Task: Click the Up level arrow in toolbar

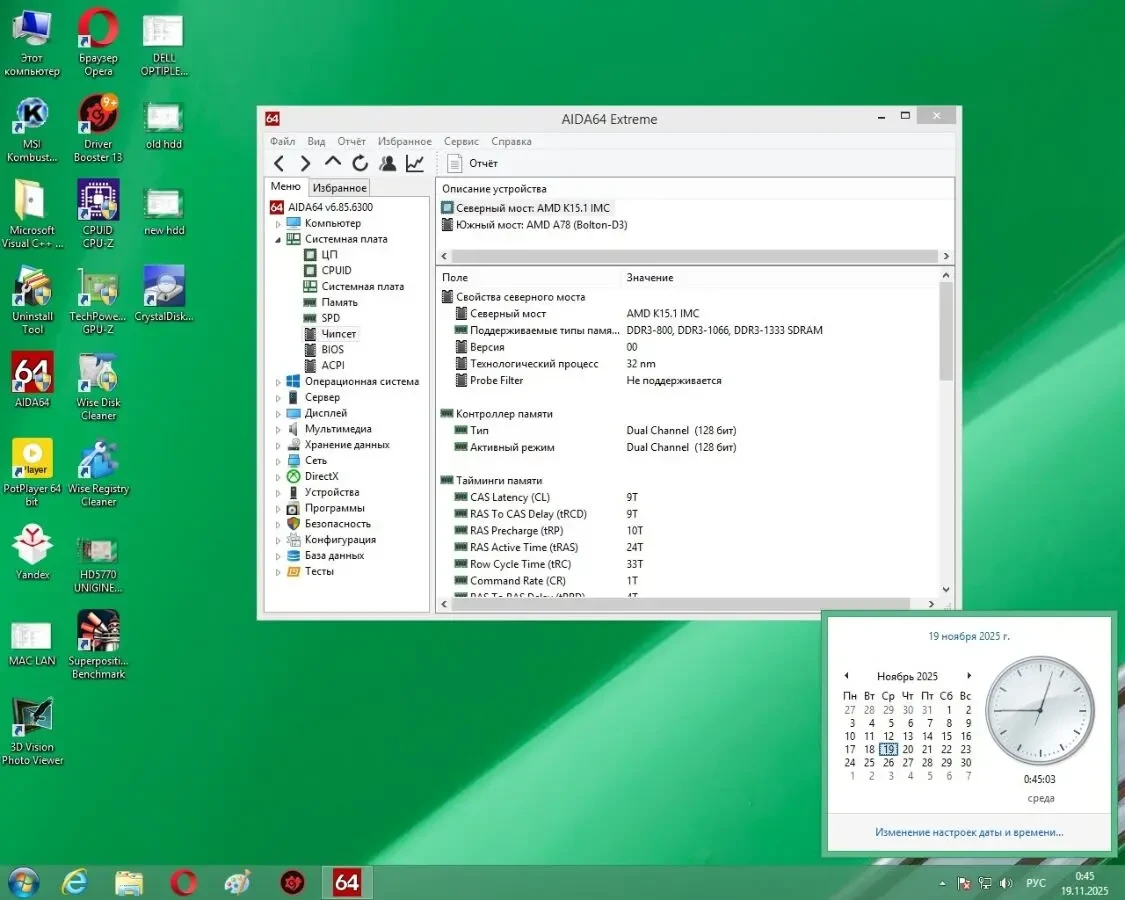Action: (333, 163)
